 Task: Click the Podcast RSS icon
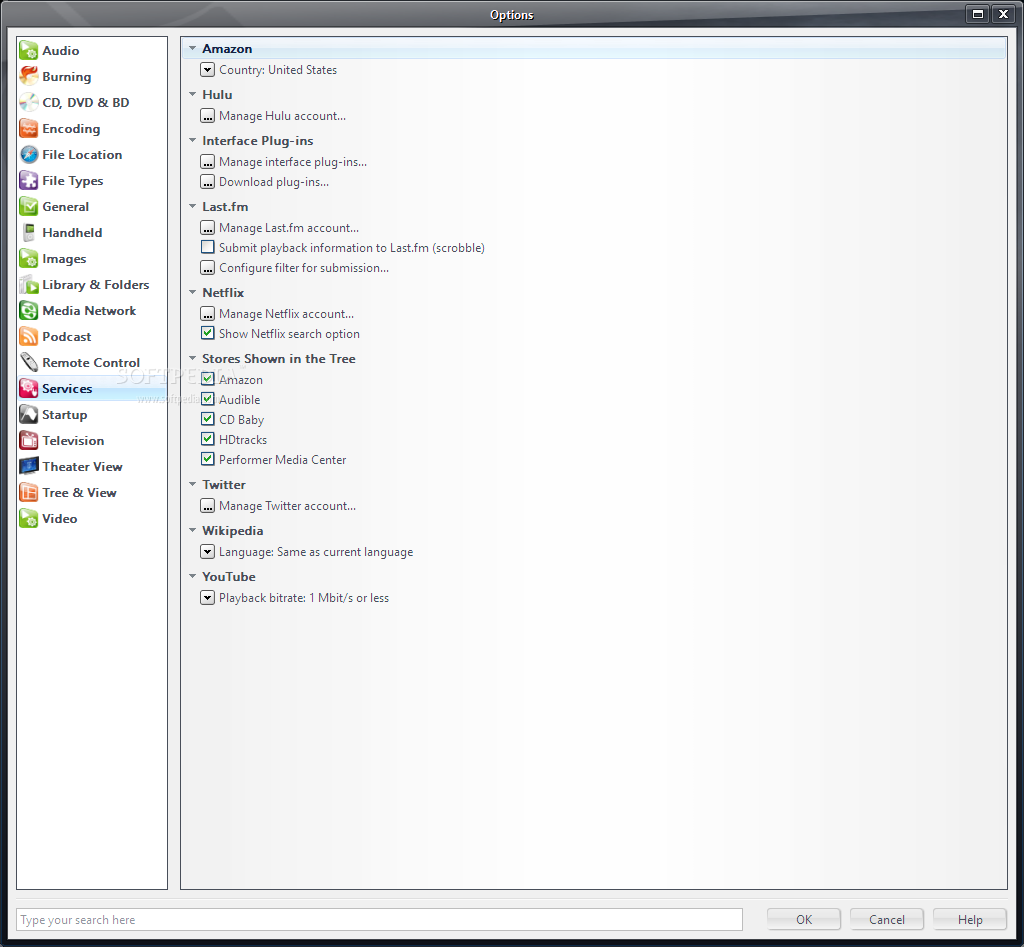point(29,336)
